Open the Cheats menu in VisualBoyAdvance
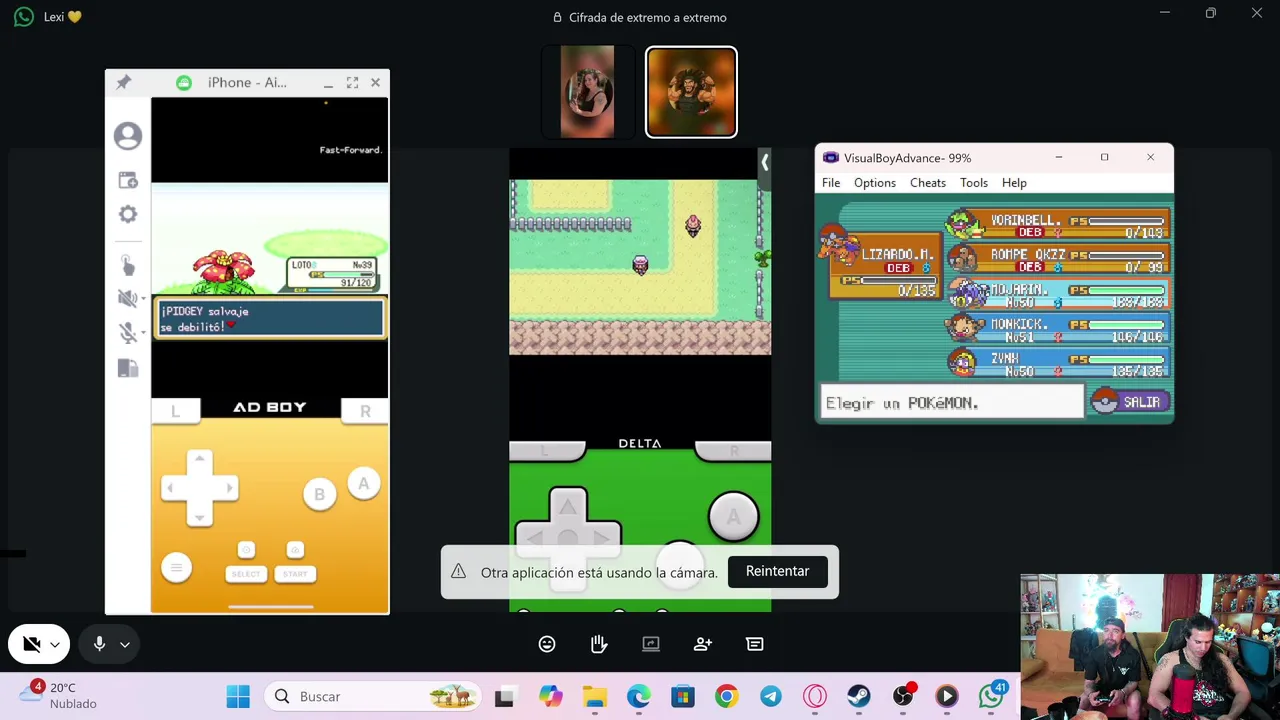The image size is (1280, 720). 928,183
